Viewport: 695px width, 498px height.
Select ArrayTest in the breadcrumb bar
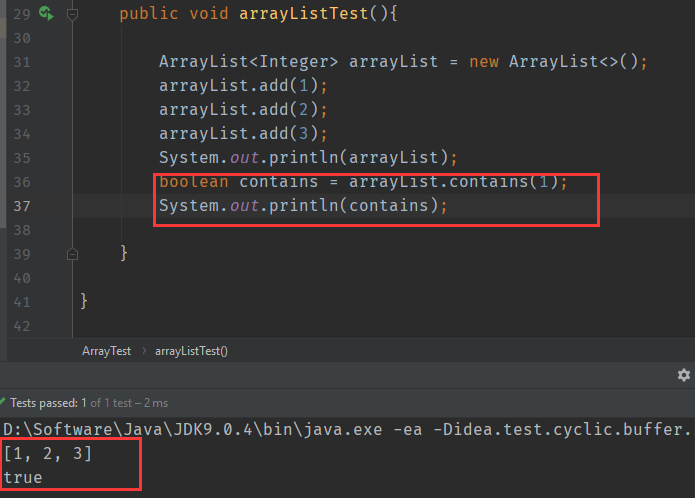pyautogui.click(x=106, y=351)
